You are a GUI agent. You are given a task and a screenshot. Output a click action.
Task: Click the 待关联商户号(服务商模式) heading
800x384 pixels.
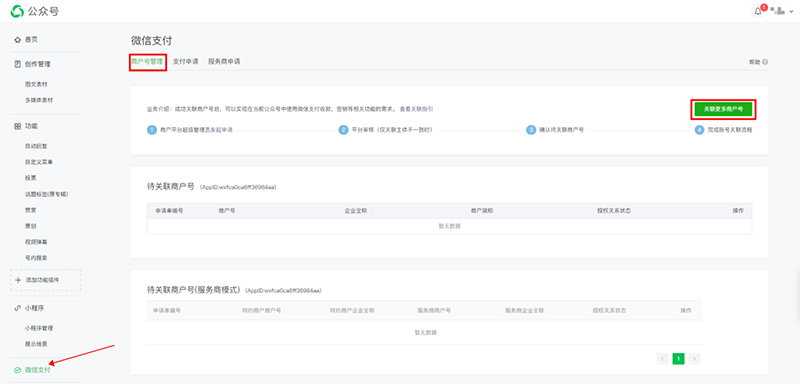pyautogui.click(x=193, y=290)
